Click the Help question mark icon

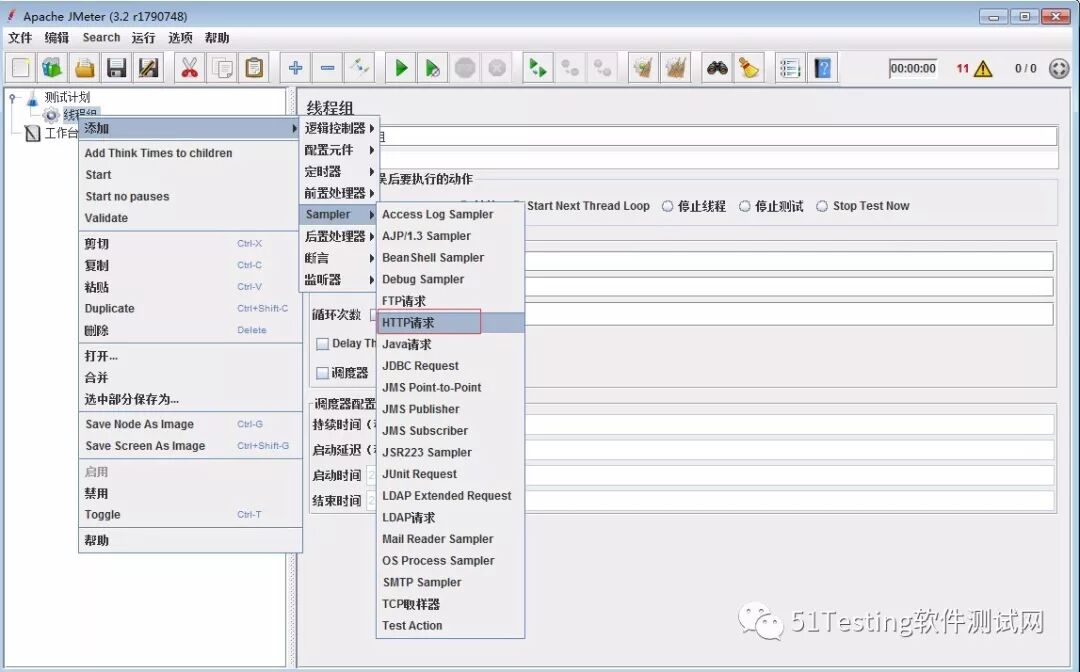coord(822,67)
